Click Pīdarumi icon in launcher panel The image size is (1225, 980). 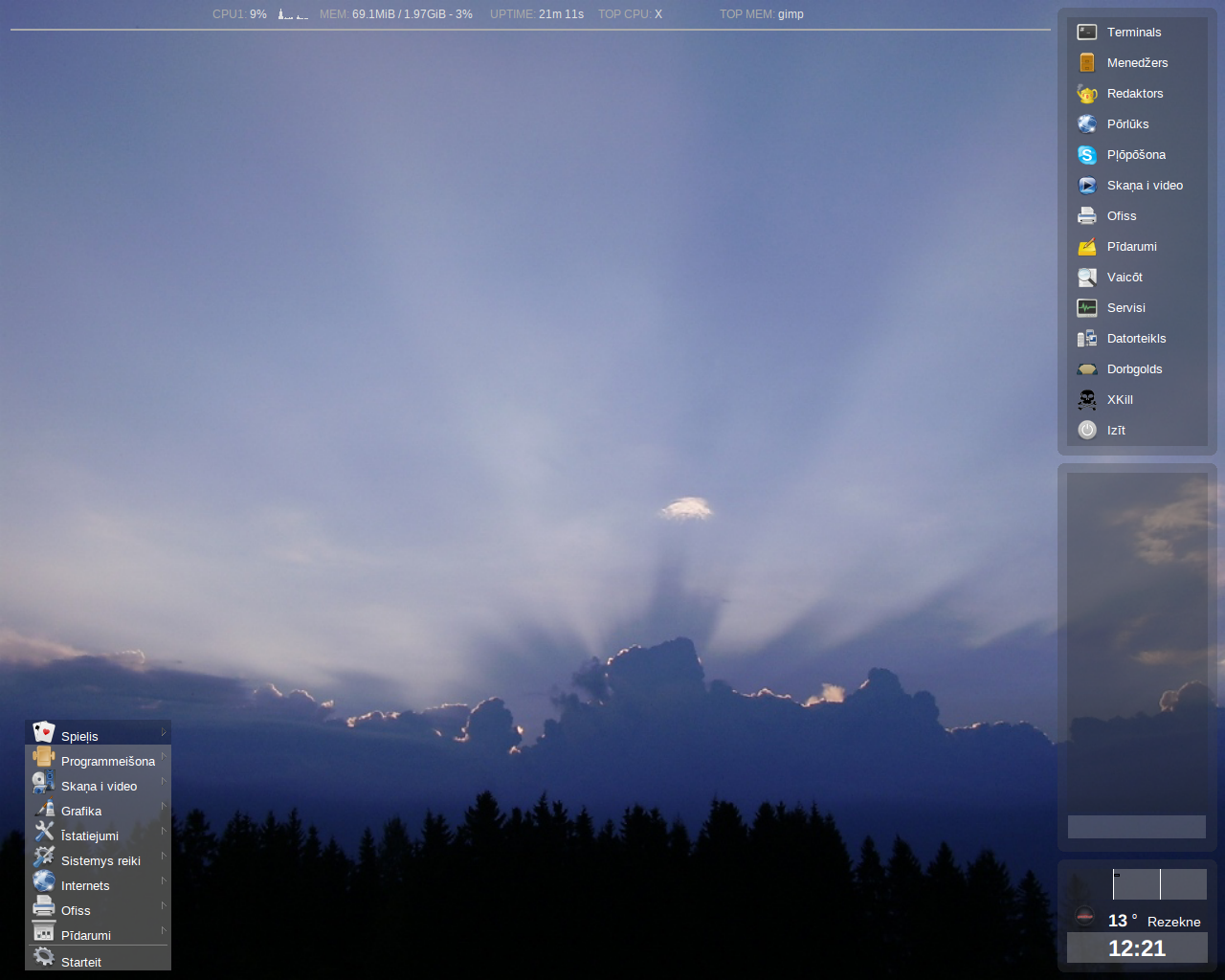[1086, 246]
